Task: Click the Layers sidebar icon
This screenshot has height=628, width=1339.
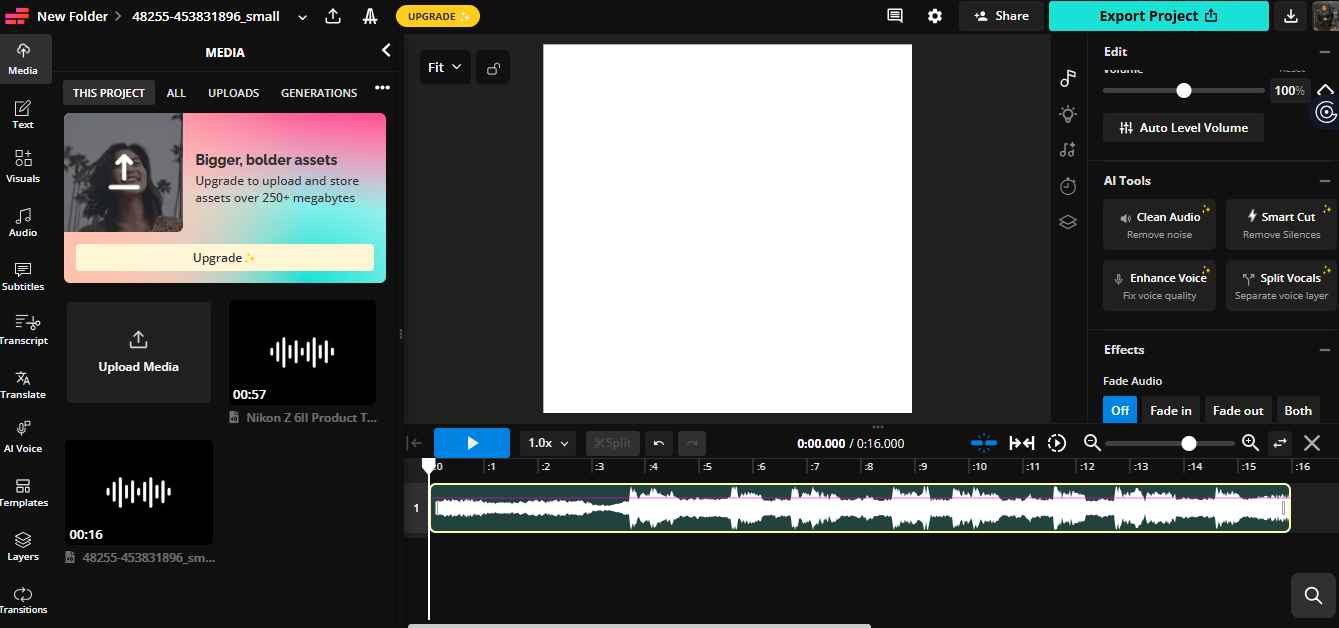Action: [x=23, y=545]
